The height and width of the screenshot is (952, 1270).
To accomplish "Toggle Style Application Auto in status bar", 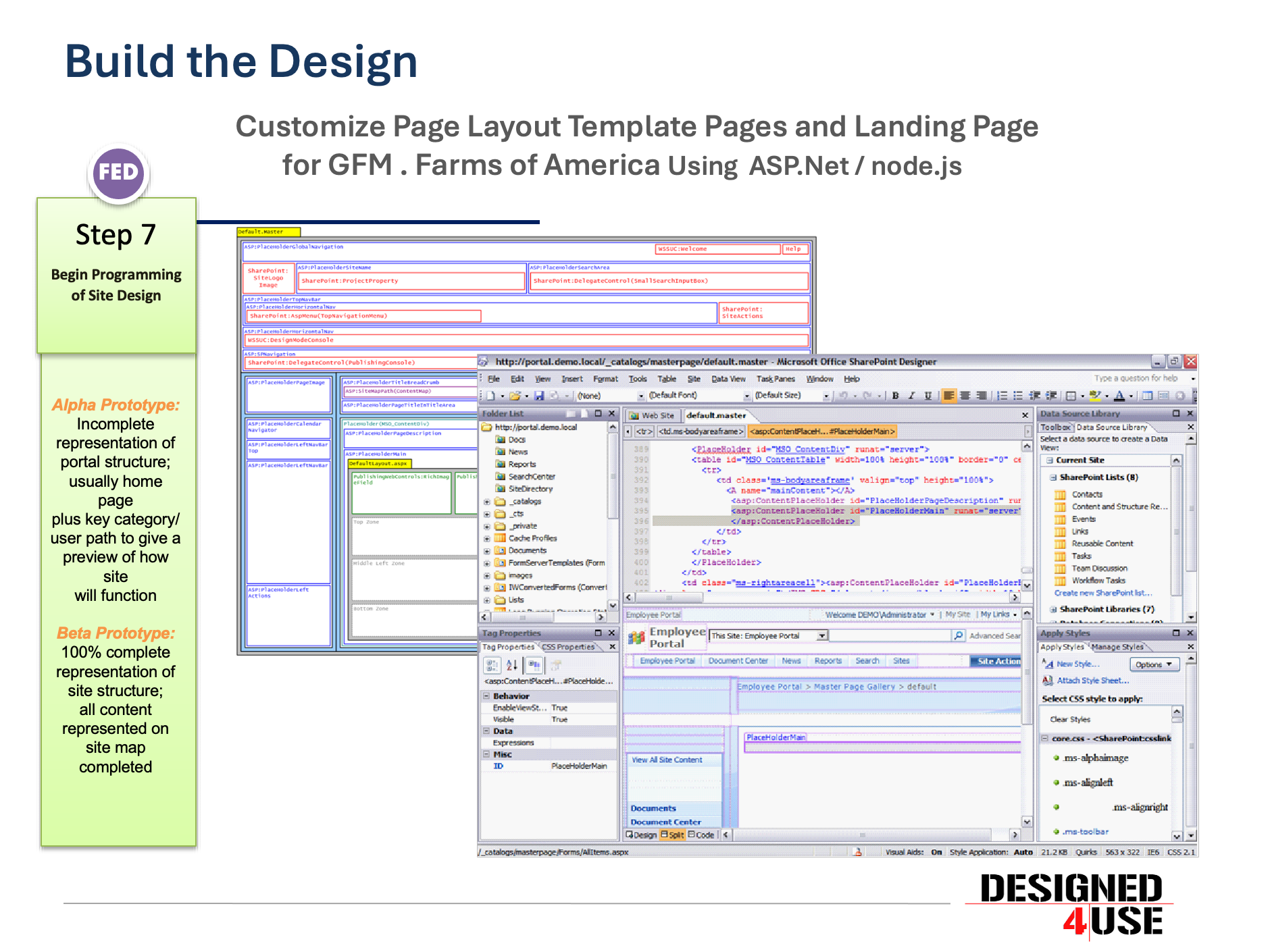I will tap(1023, 852).
